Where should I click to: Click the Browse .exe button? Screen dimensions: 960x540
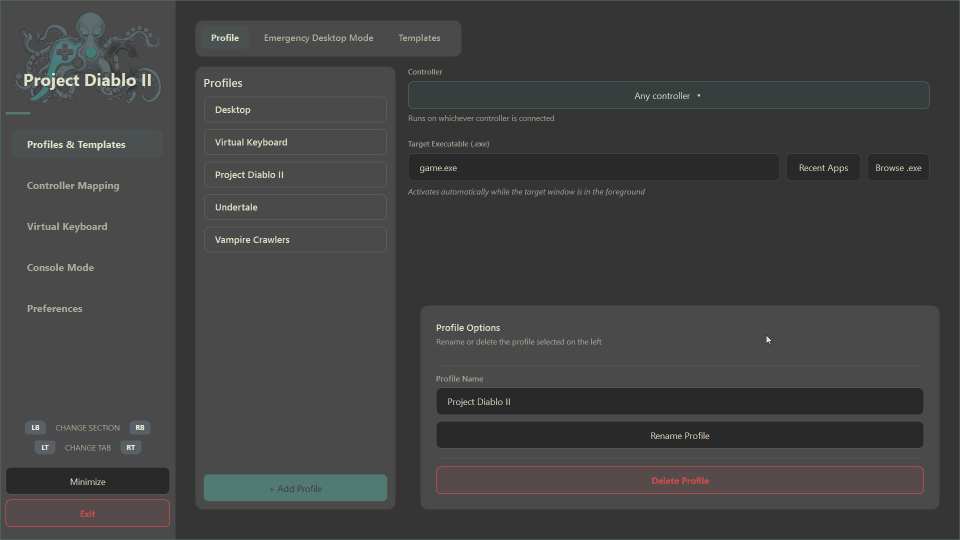click(898, 167)
